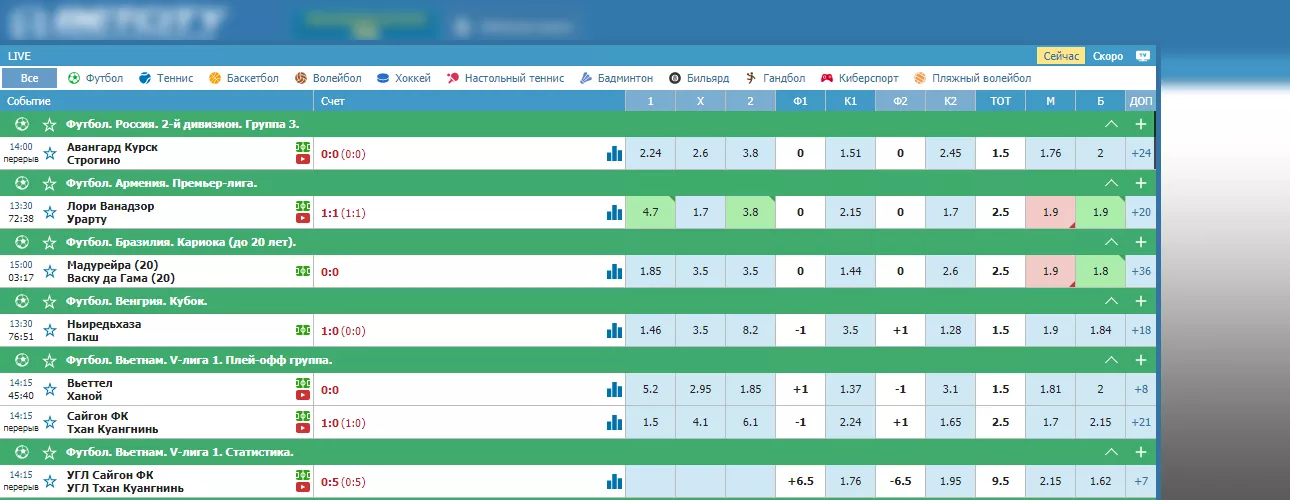The width and height of the screenshot is (1290, 500).
Task: Show Скоро upcoming events
Action: click(x=1108, y=56)
